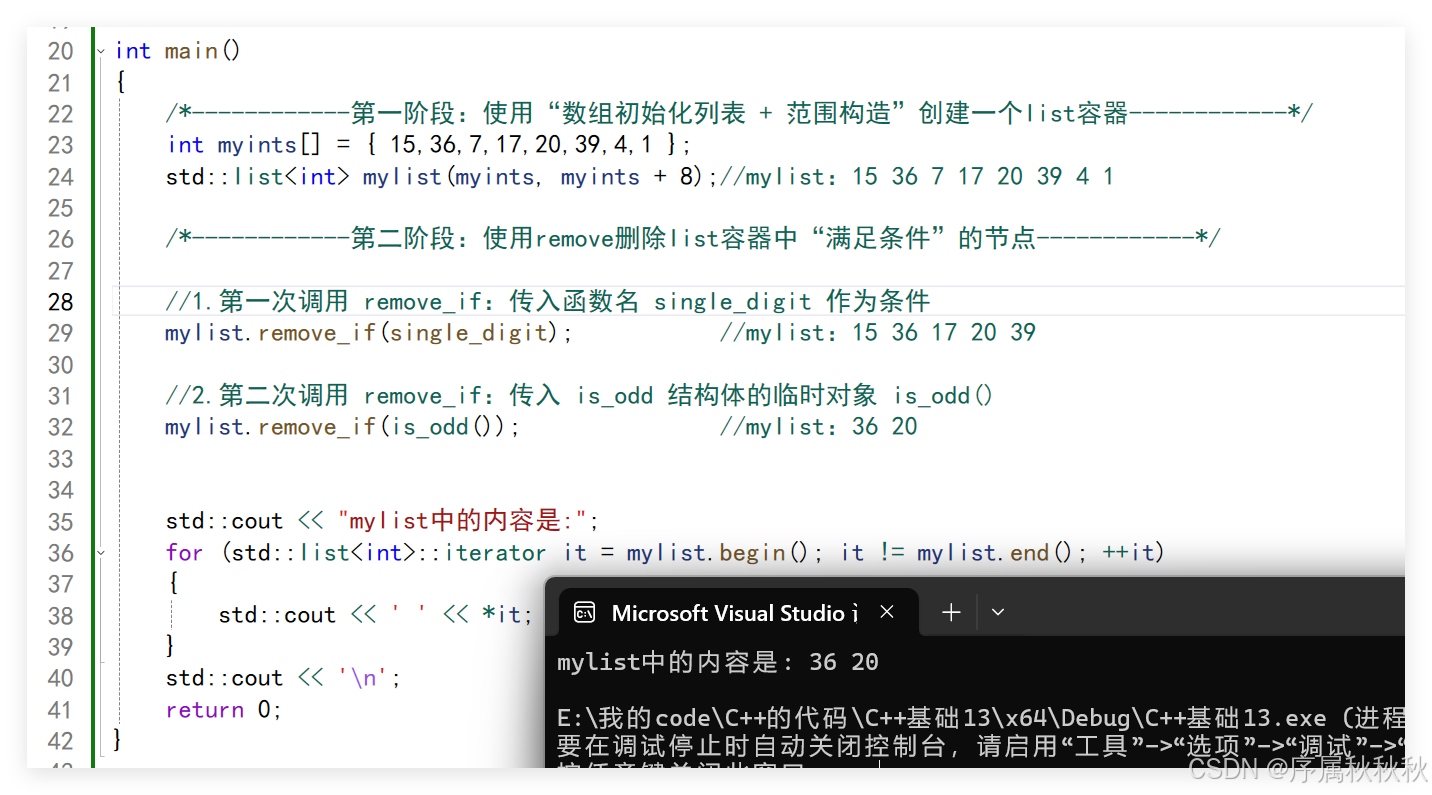Click the green change bar beside line 36
Viewport: 1432px width, 795px height.
(96, 552)
